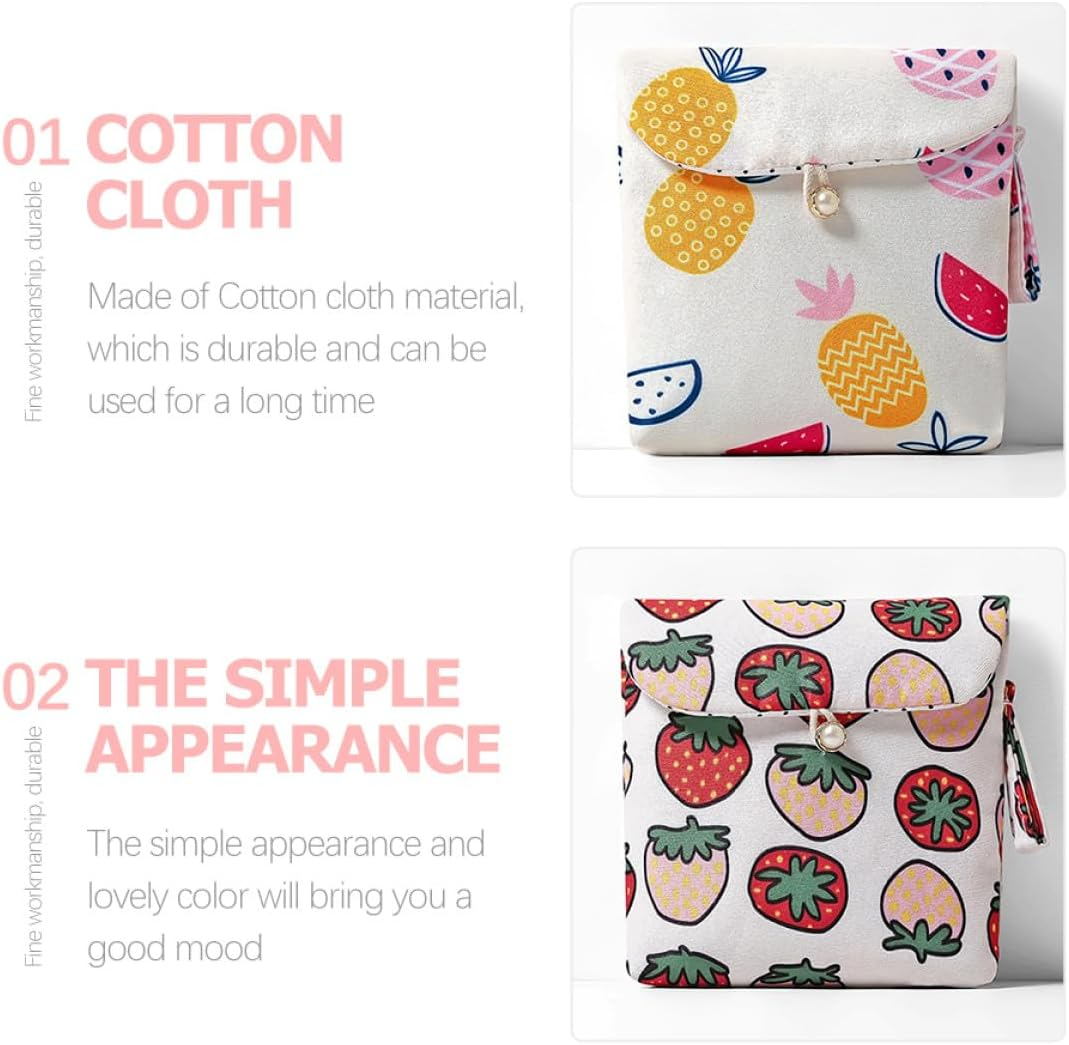Click the 'Made of Cotton cloth material' text
Screen dimensions: 1069x1045
tap(305, 297)
